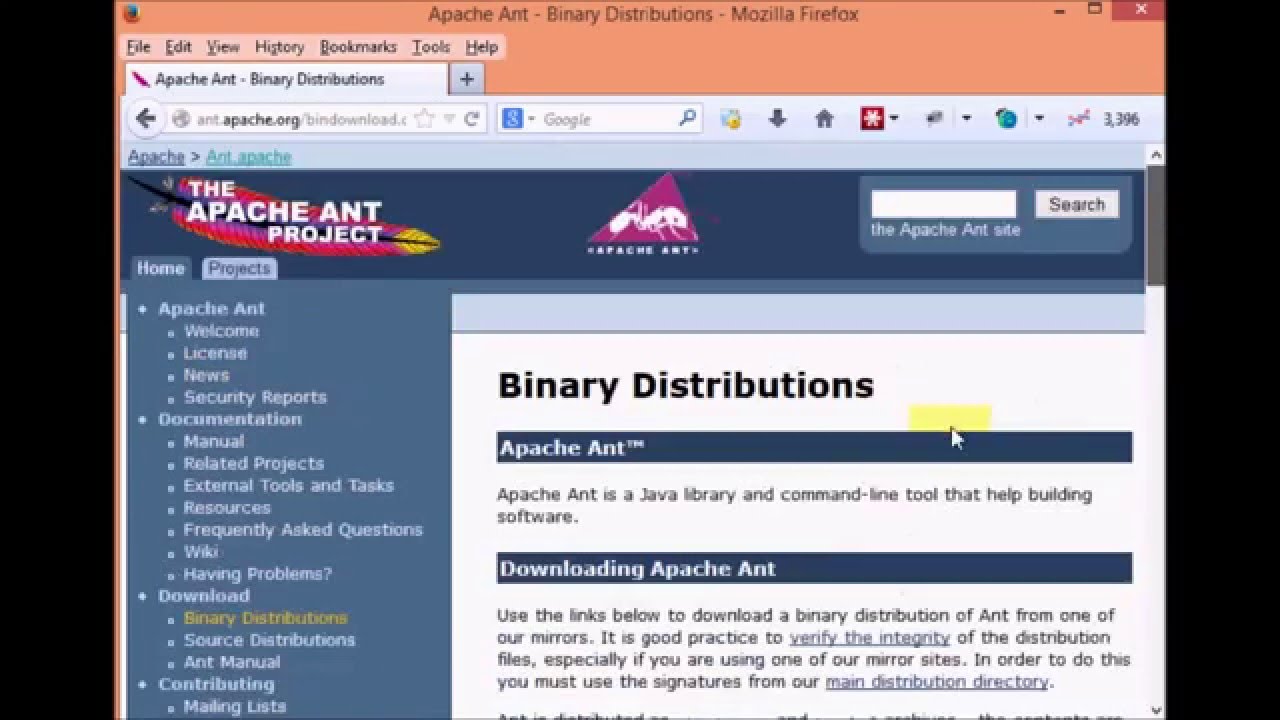Click the folder-lock toolbar icon

tap(731, 119)
